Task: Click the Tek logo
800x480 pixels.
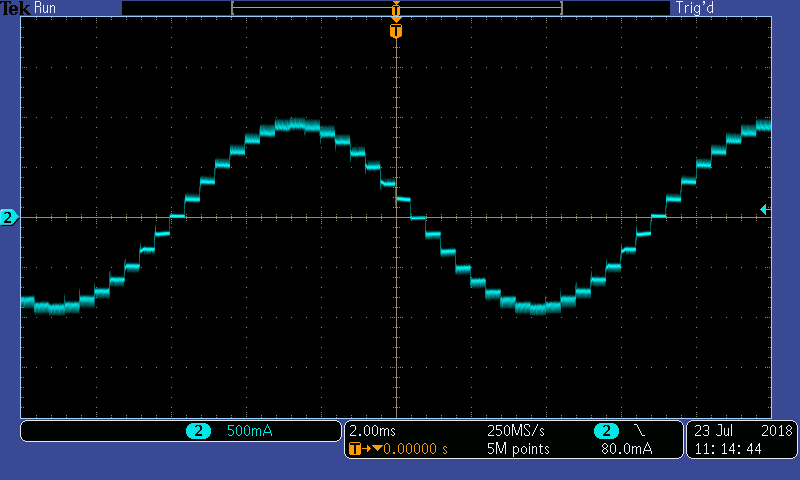Action: 16,8
